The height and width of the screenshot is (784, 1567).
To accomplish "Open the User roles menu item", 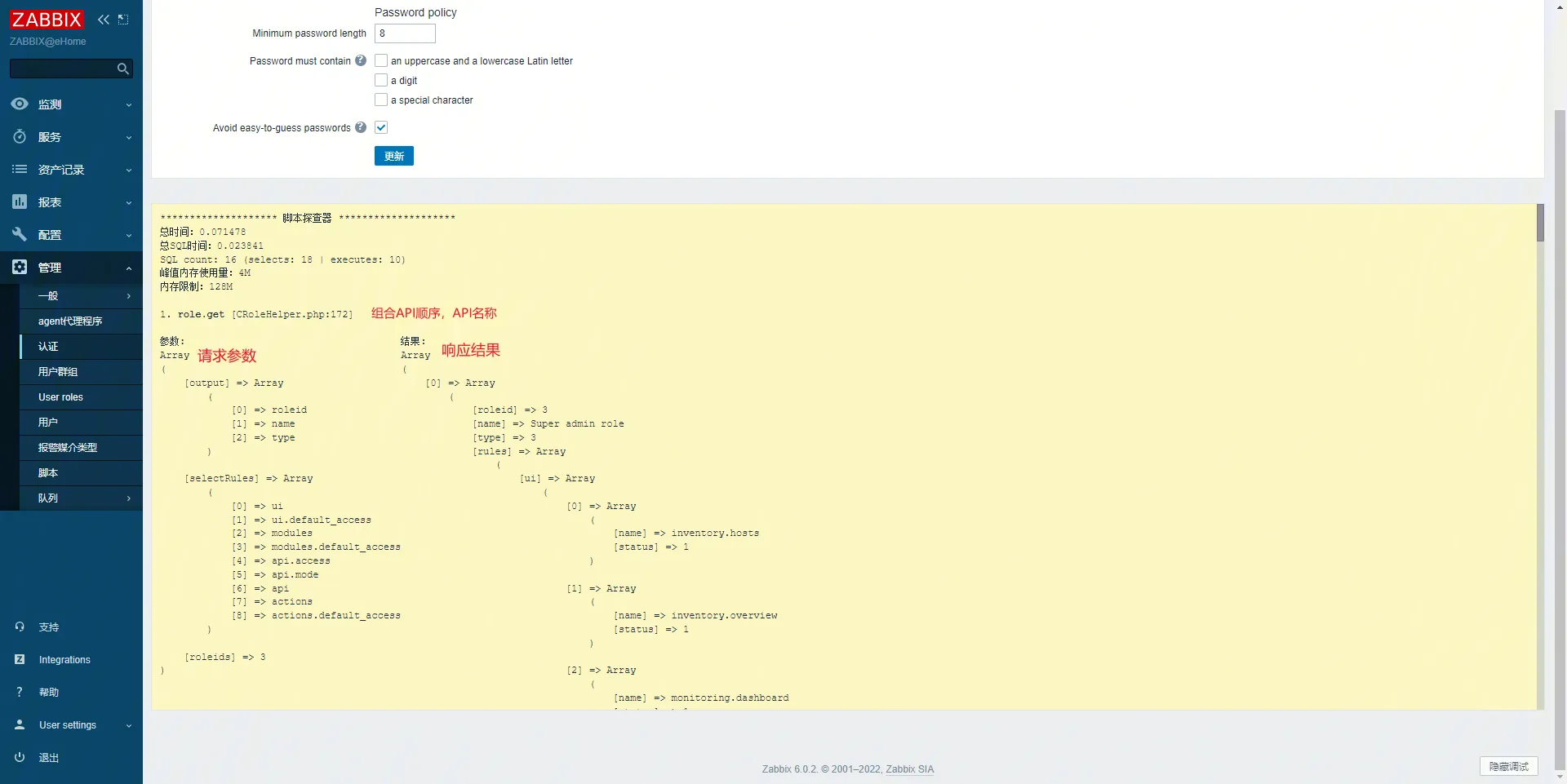I will pos(61,397).
